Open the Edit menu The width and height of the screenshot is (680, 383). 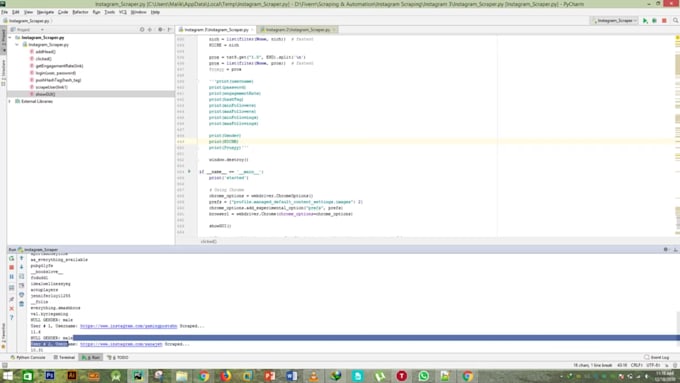pyautogui.click(x=16, y=12)
